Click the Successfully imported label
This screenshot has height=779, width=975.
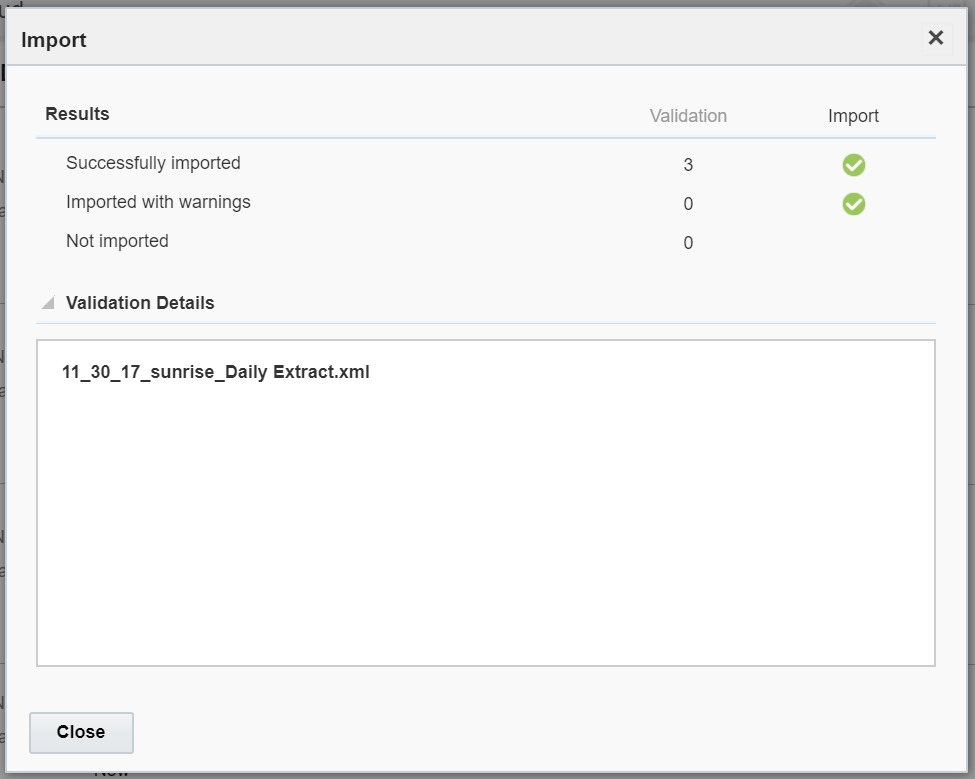tap(153, 163)
